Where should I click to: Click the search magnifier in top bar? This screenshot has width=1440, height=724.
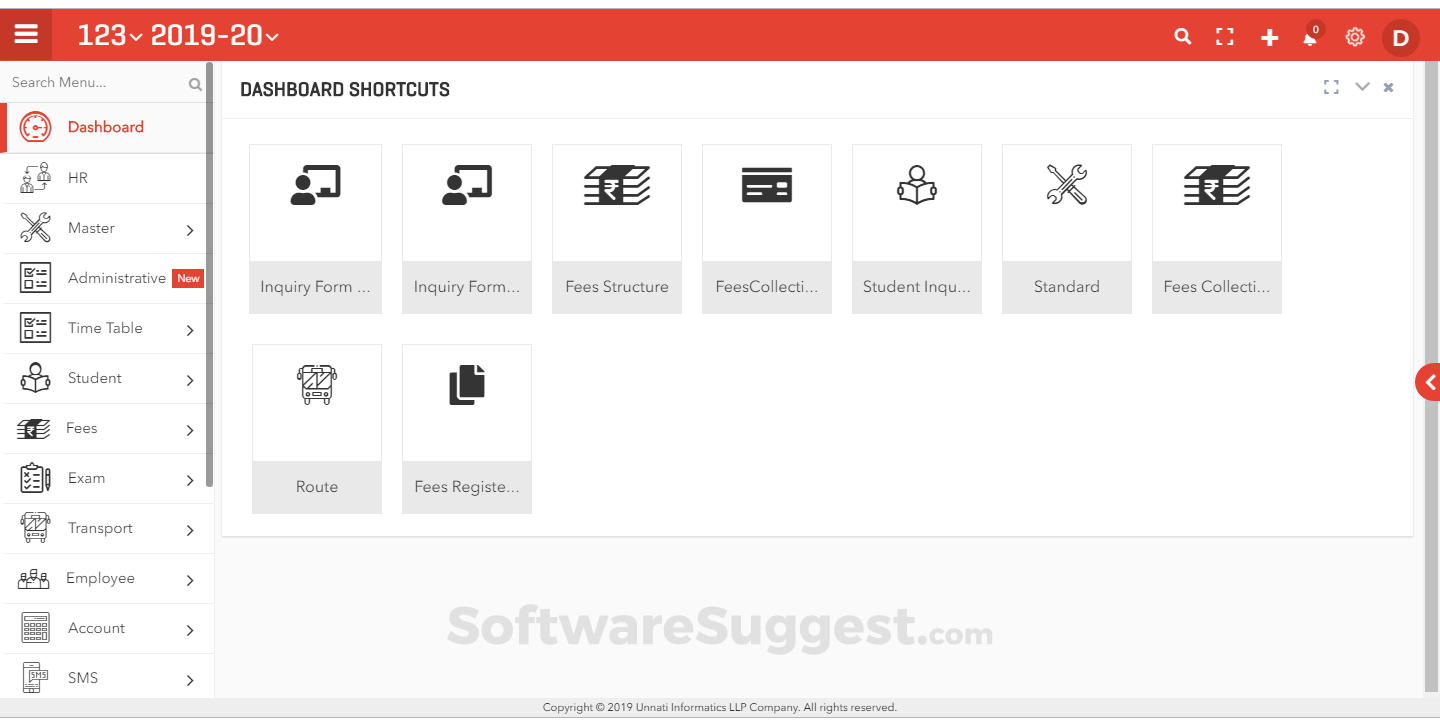click(x=1182, y=37)
